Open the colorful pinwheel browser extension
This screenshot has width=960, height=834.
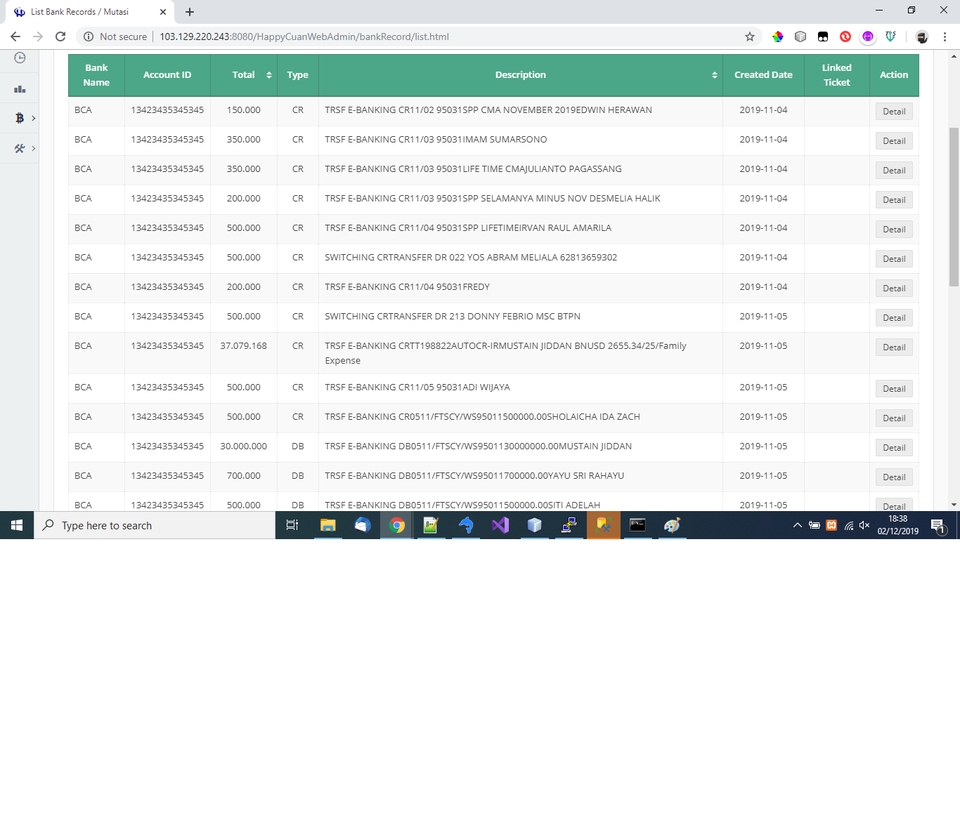(778, 37)
